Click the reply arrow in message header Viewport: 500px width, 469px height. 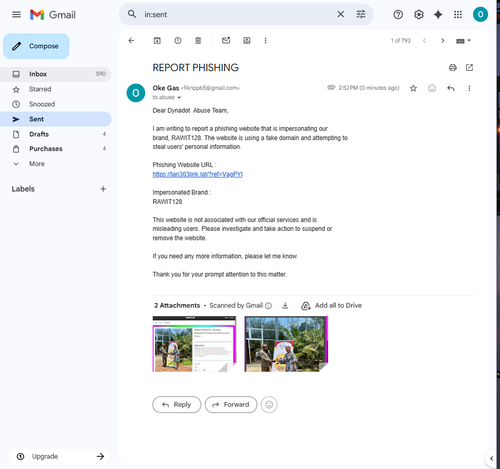[x=451, y=88]
